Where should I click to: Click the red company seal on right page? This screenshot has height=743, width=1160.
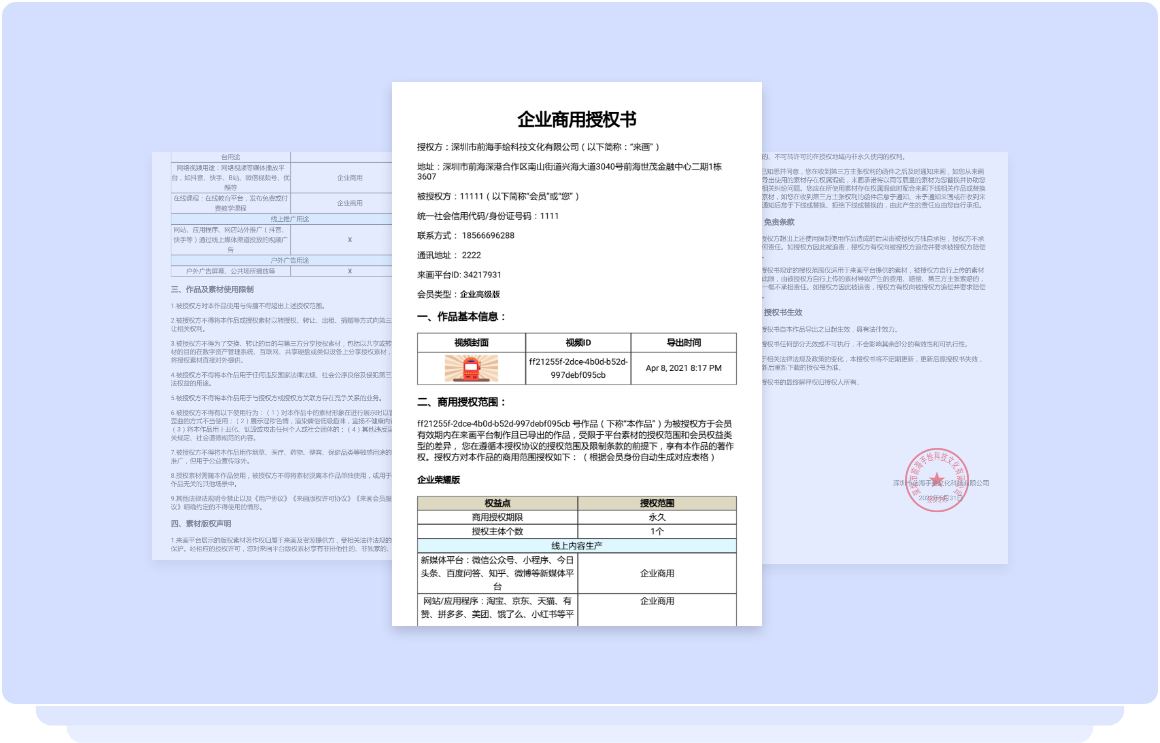point(937,480)
